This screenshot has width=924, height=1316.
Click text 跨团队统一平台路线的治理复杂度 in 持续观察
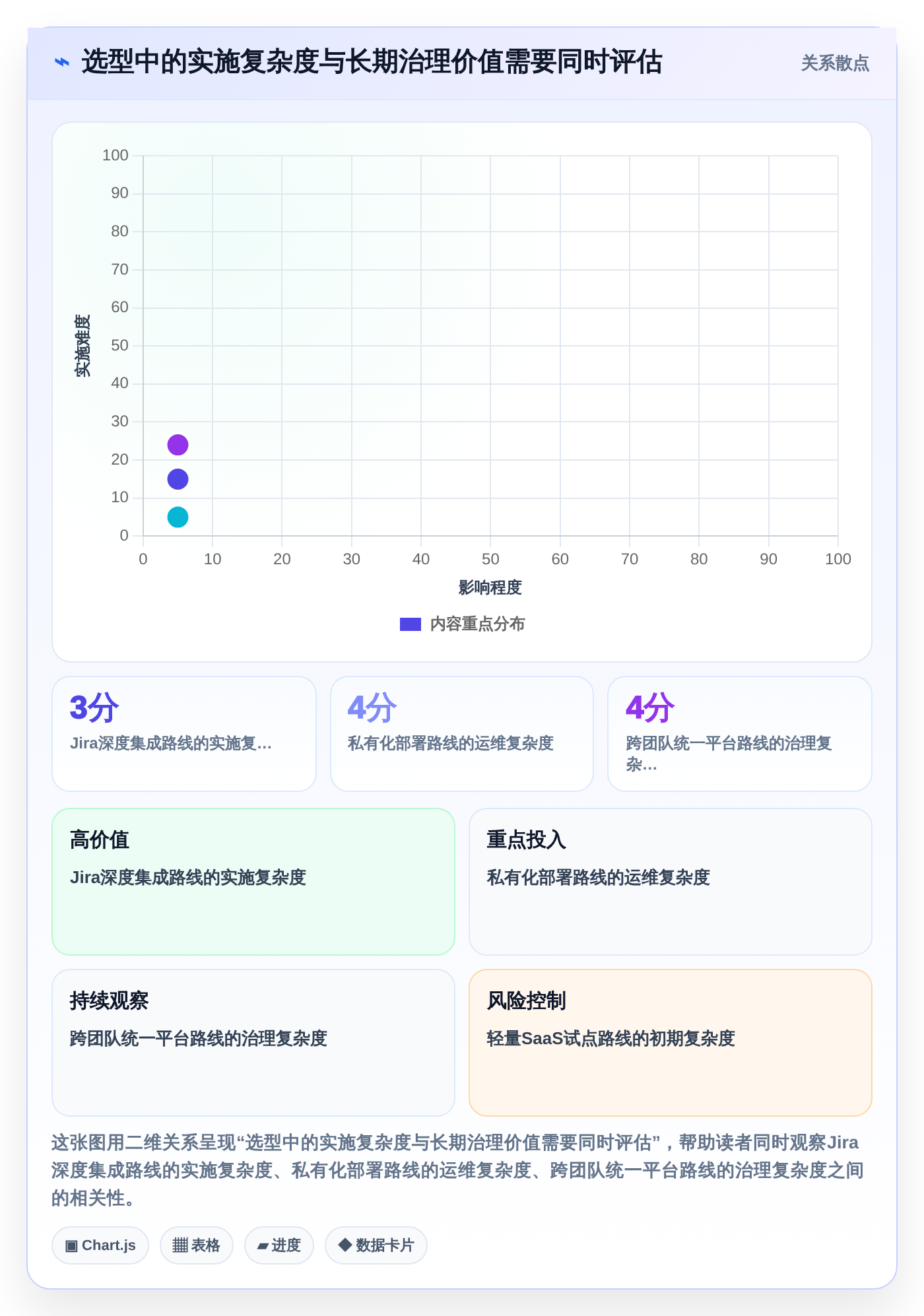(x=199, y=1039)
